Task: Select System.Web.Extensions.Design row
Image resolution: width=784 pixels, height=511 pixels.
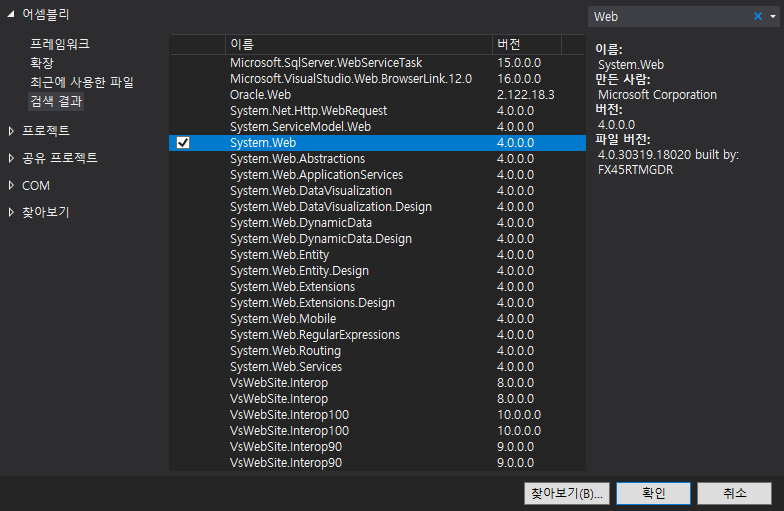Action: [x=378, y=303]
